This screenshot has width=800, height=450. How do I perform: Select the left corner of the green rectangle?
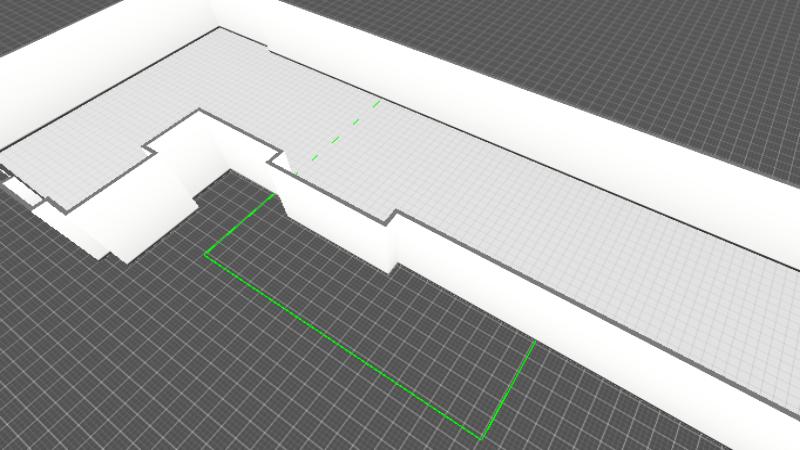click(206, 255)
